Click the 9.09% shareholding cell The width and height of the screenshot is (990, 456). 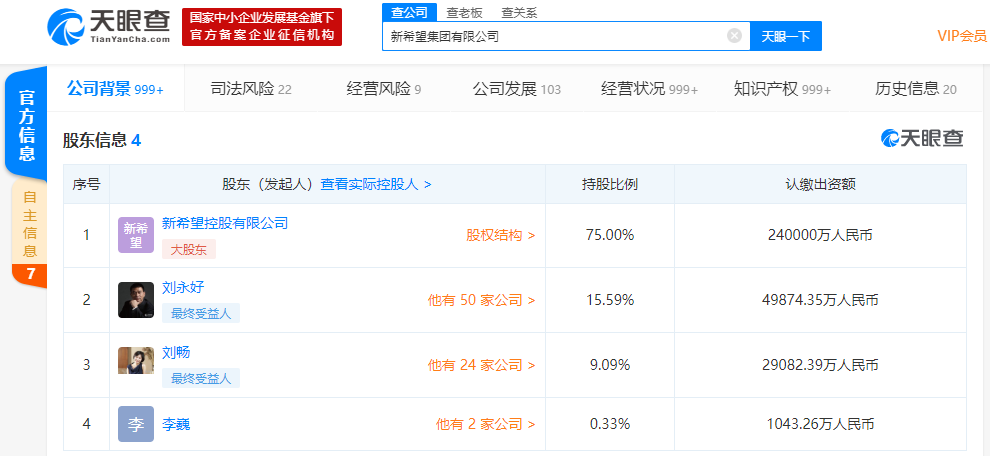(x=610, y=365)
